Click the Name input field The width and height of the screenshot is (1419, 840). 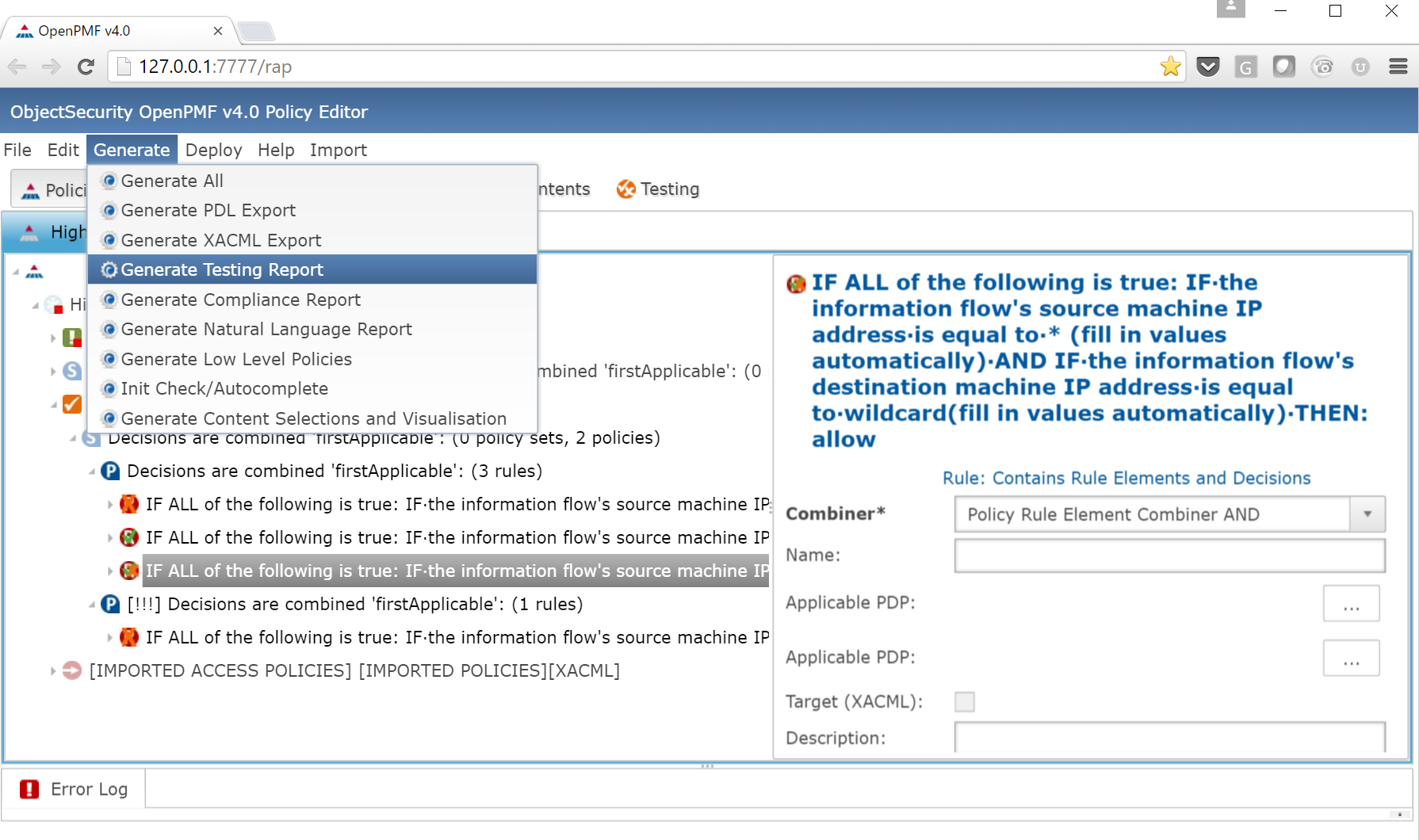1169,556
